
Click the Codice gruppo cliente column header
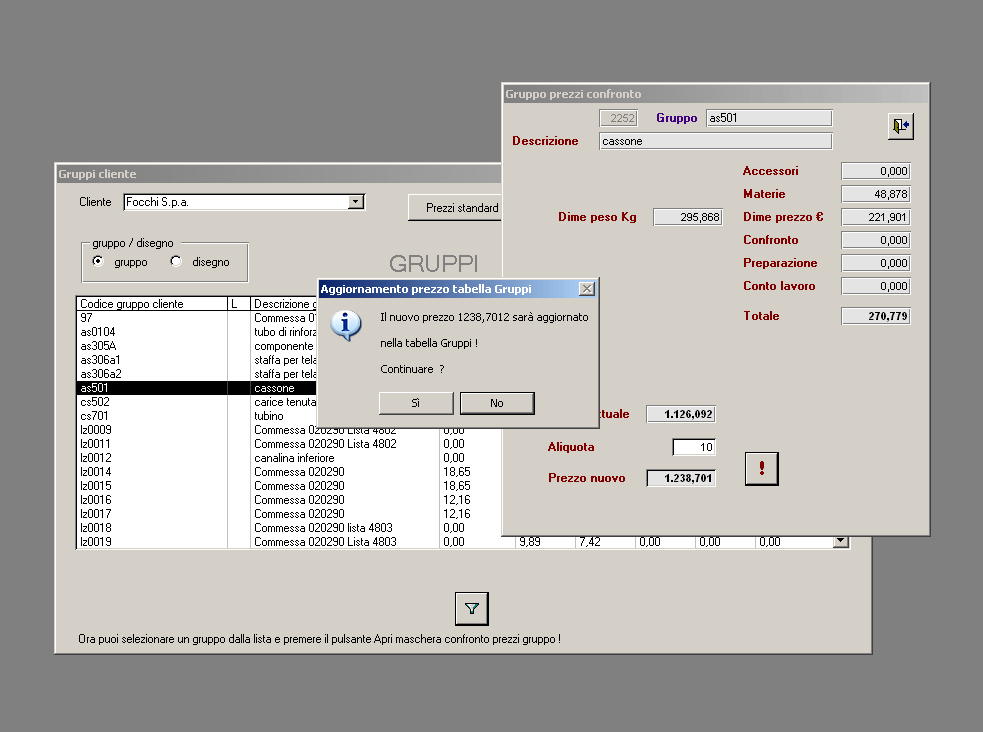(152, 303)
